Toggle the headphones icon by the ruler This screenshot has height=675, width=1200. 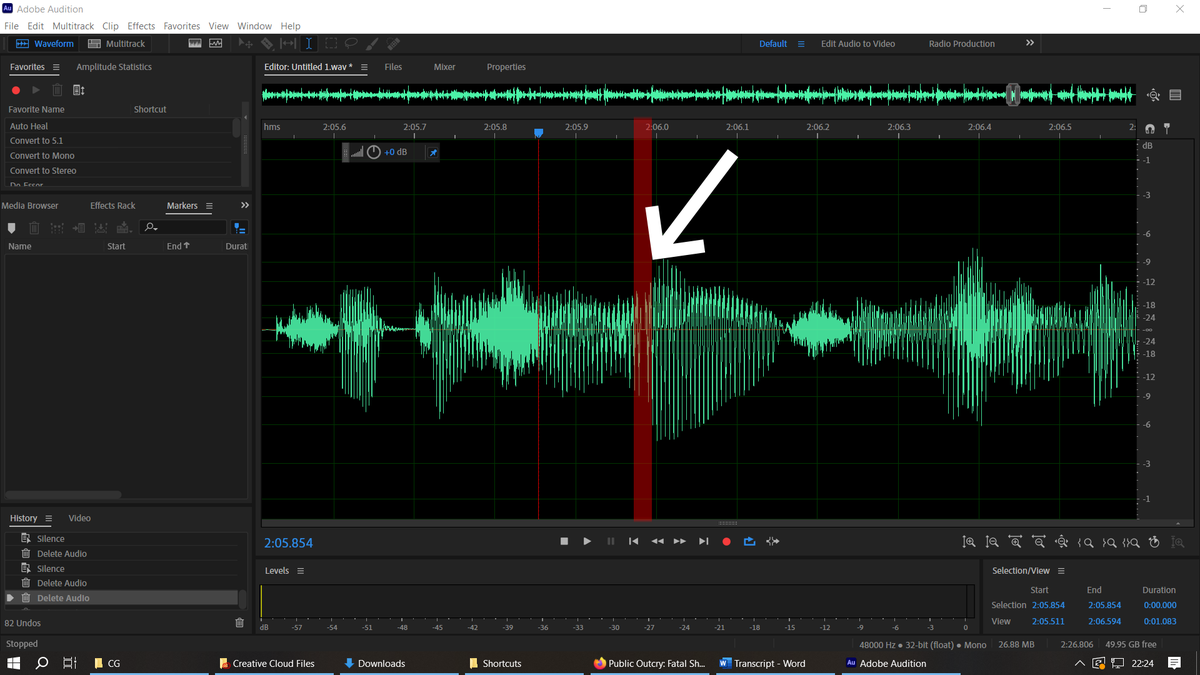1150,128
